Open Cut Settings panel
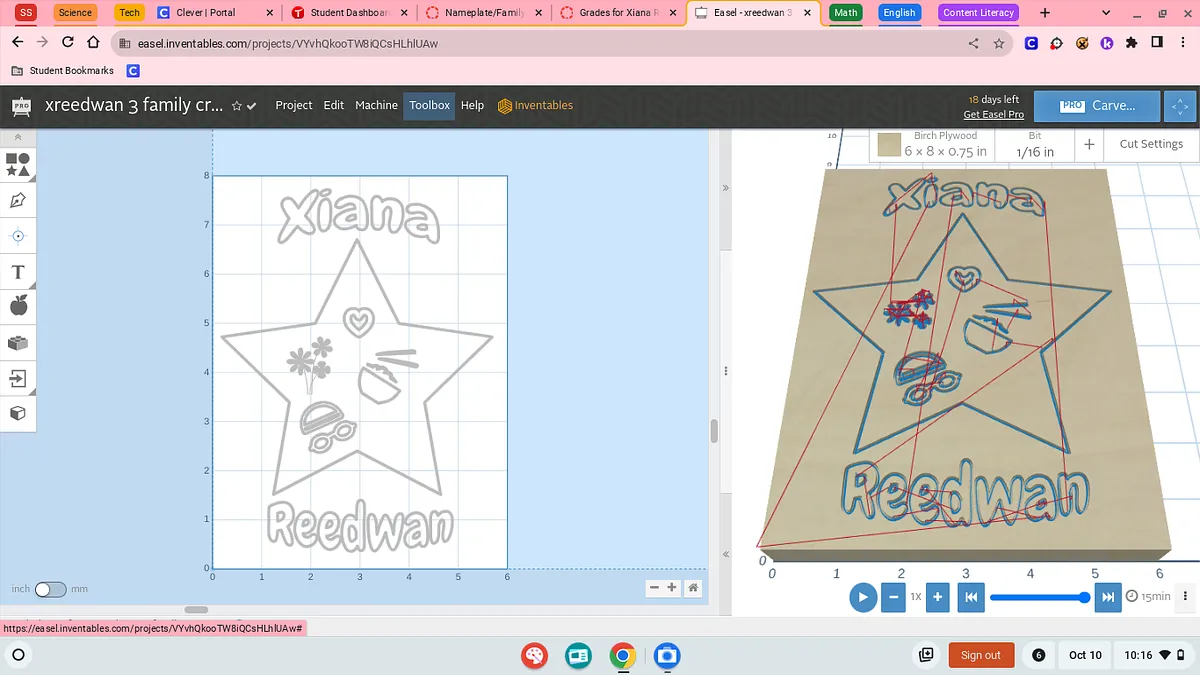Screen dimensions: 1200x675 1151,144
